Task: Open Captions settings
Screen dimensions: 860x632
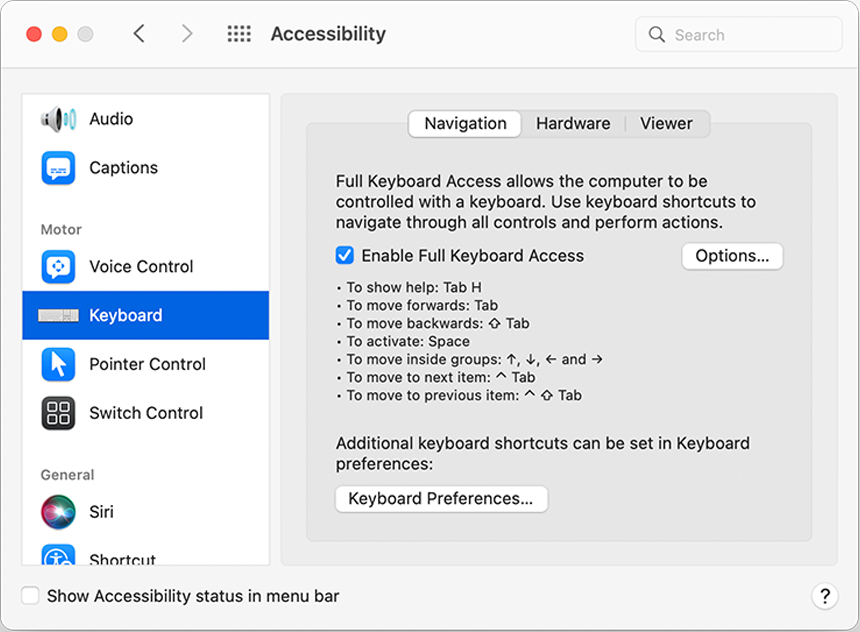Action: click(x=123, y=168)
